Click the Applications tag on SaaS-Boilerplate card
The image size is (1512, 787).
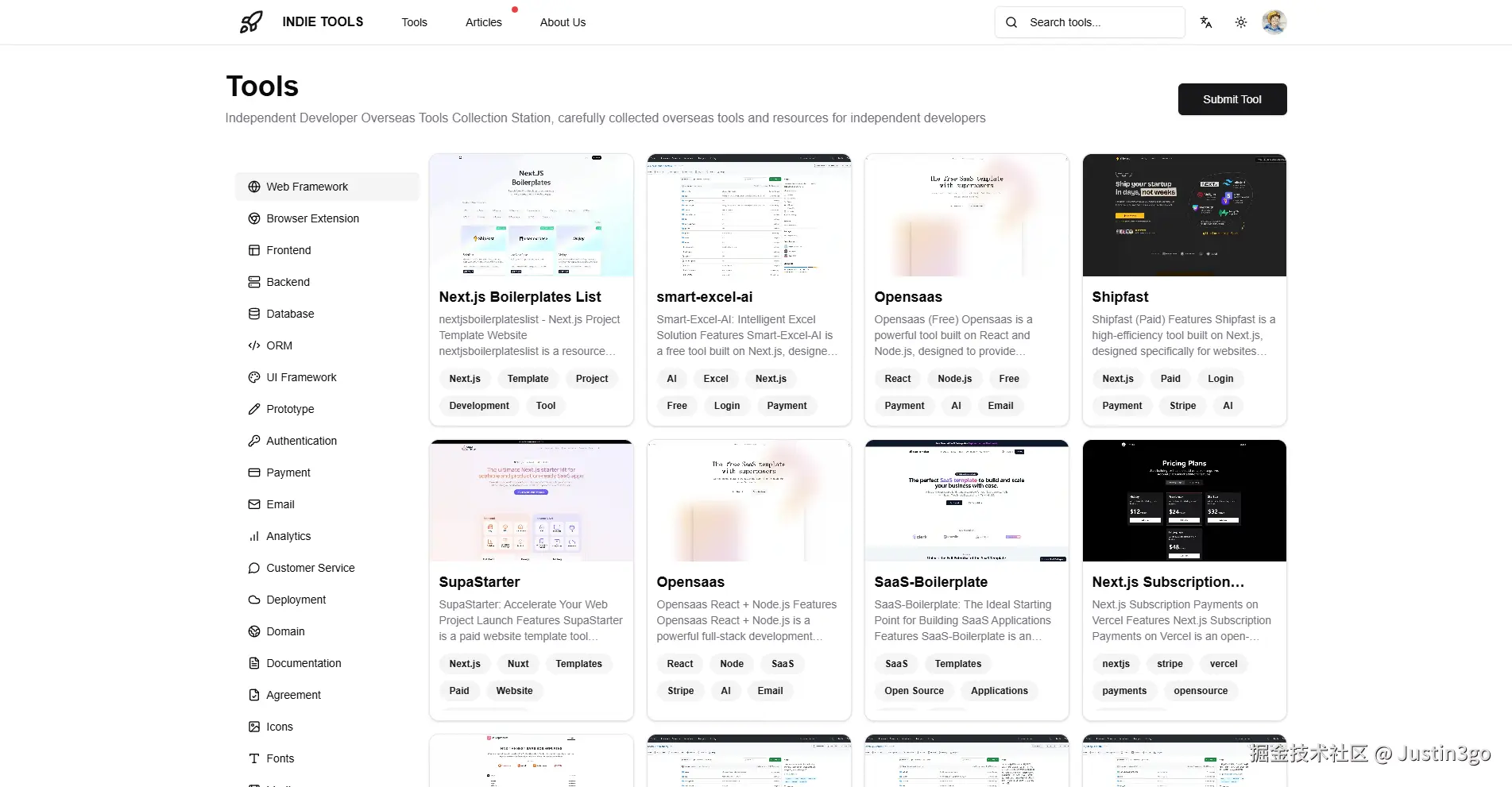click(1000, 691)
